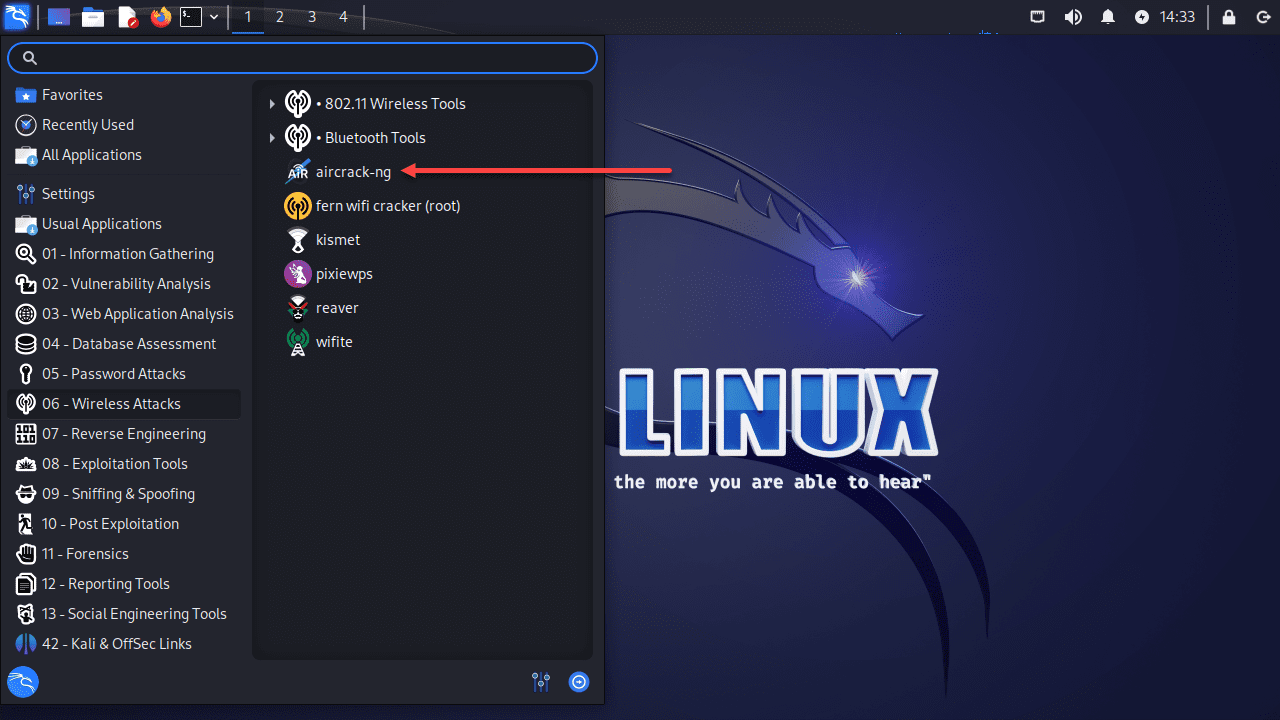Click the Kali dragon menu launcher in the top panel
The image size is (1280, 720).
(x=17, y=17)
